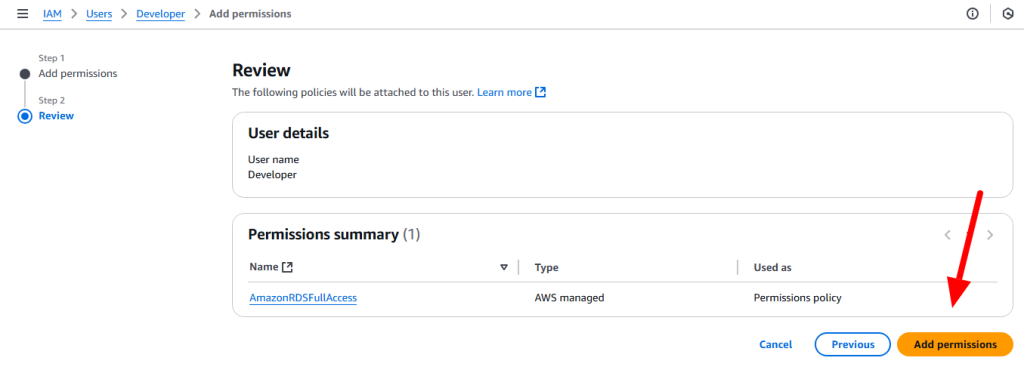Click the external link icon next to Name
1024x370 pixels.
[x=287, y=267]
